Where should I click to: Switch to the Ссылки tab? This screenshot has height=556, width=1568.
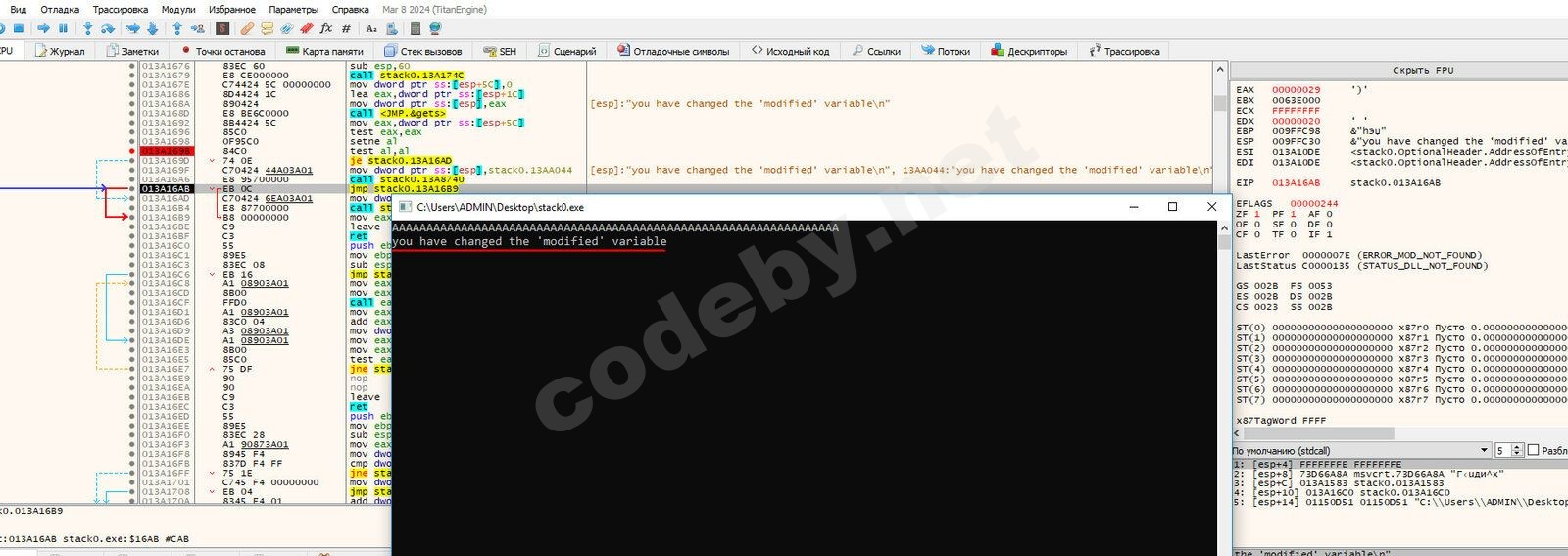tap(876, 51)
